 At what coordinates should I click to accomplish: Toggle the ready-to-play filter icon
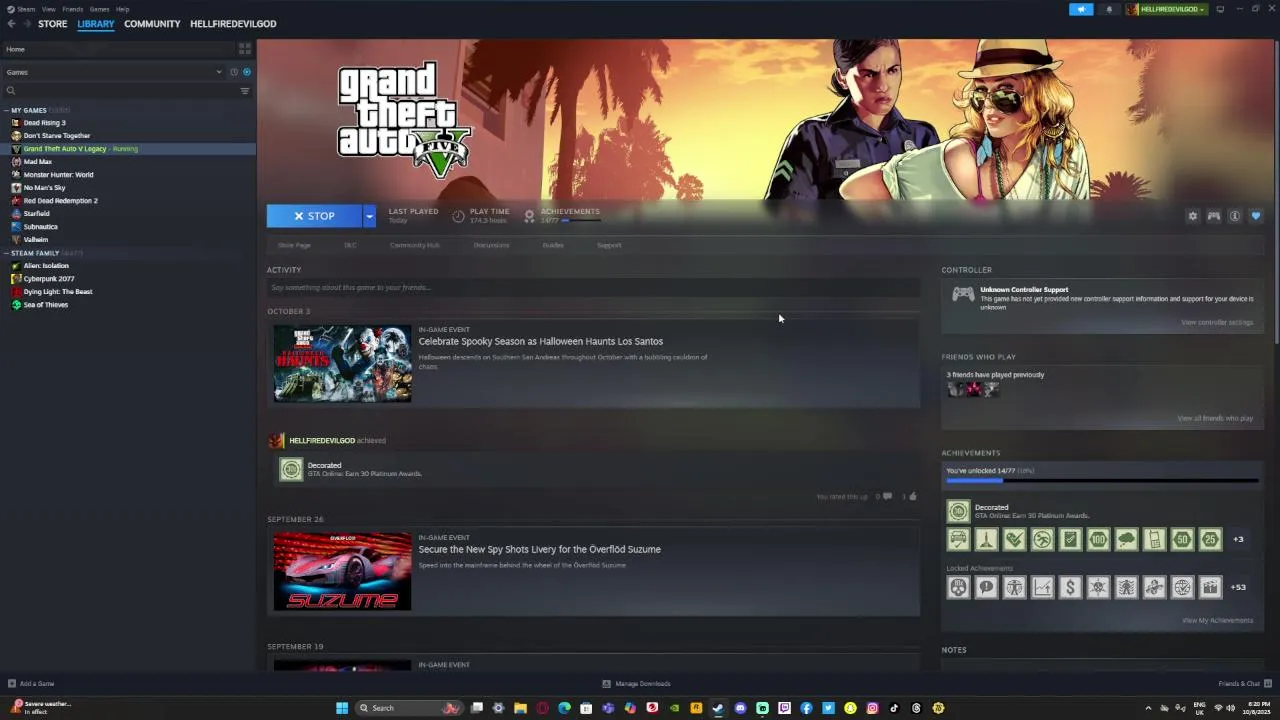(247, 72)
